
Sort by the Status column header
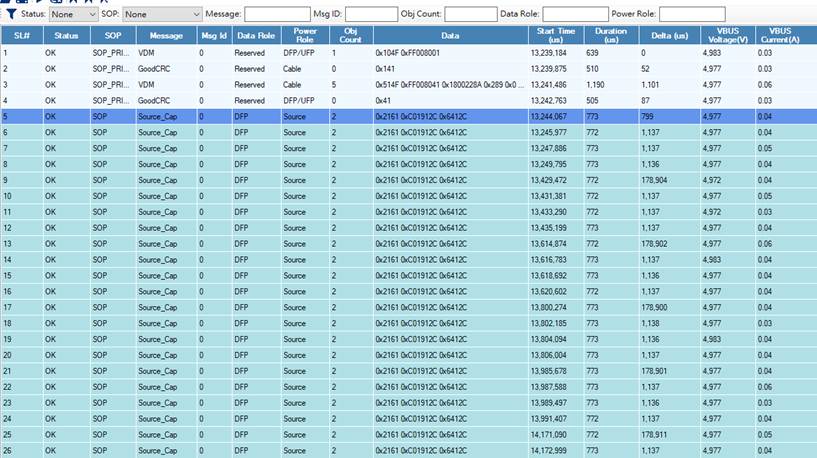66,35
